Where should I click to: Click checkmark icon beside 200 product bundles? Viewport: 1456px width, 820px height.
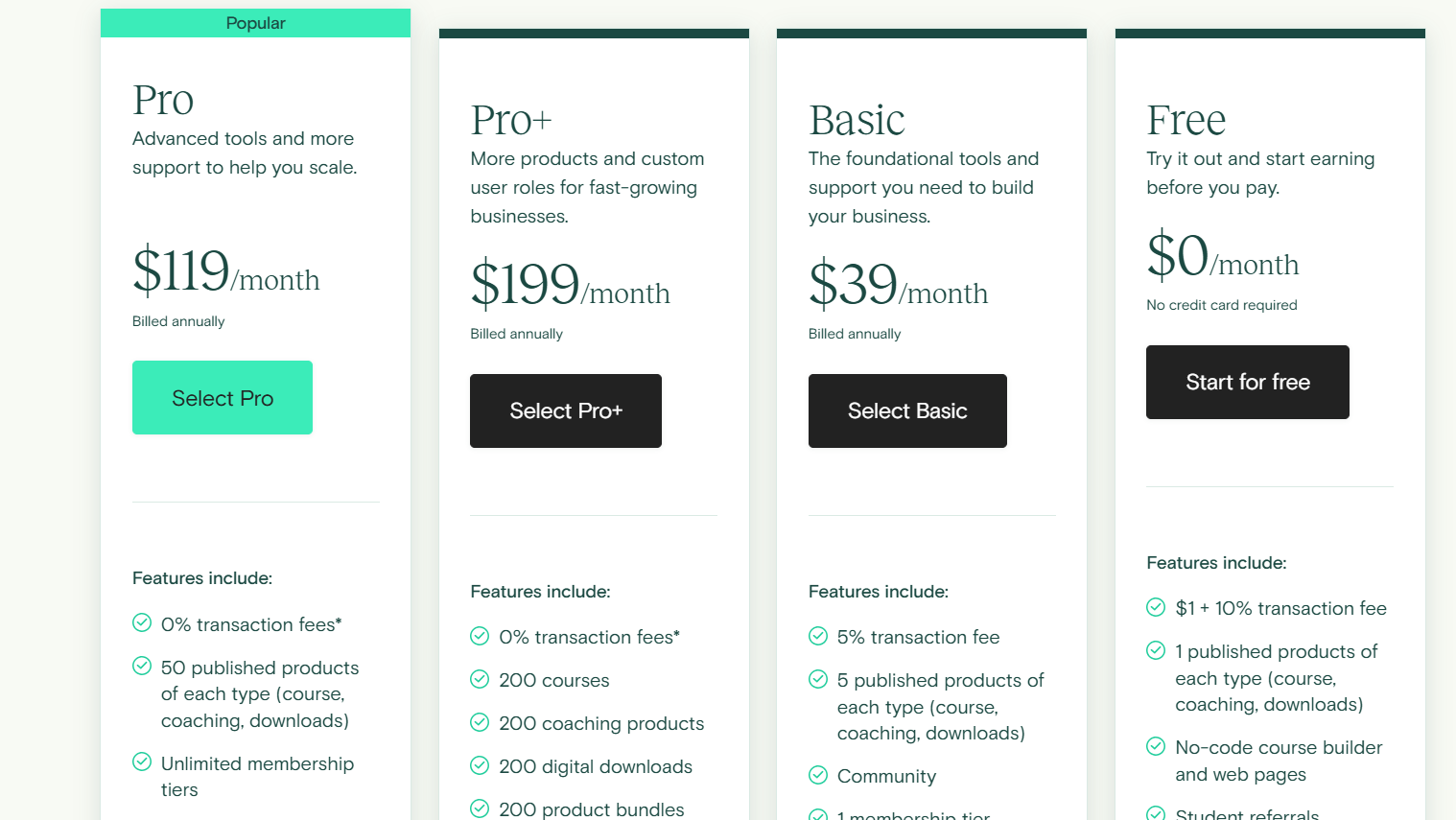tap(480, 808)
